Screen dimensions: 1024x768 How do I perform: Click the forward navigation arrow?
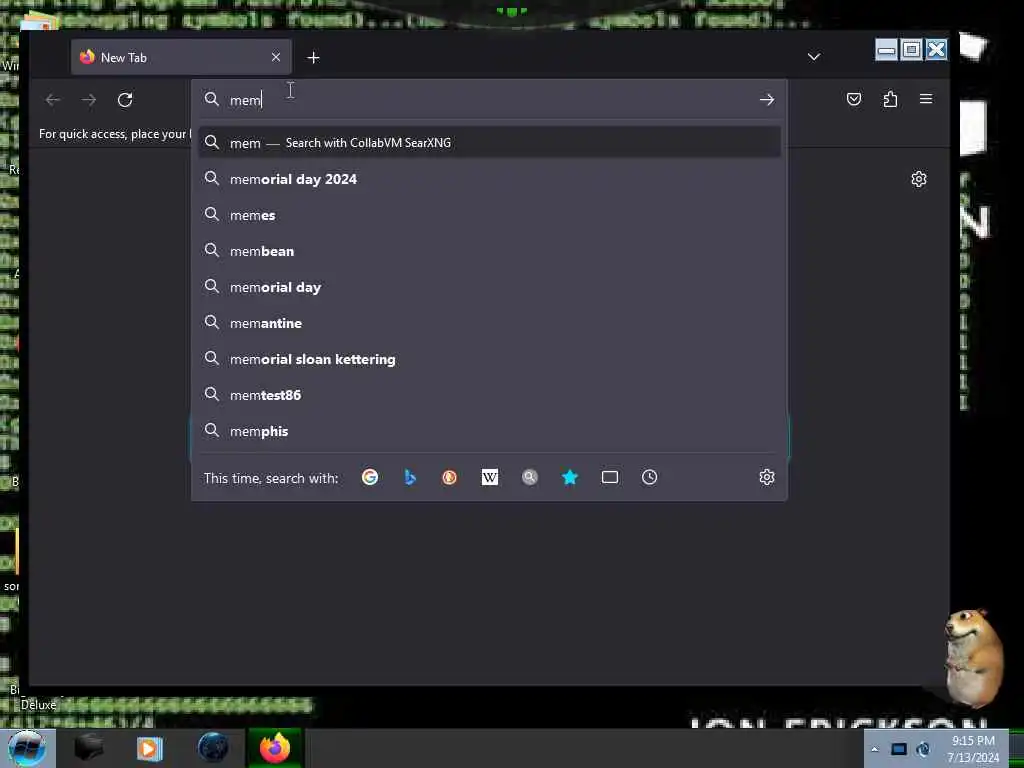point(89,100)
